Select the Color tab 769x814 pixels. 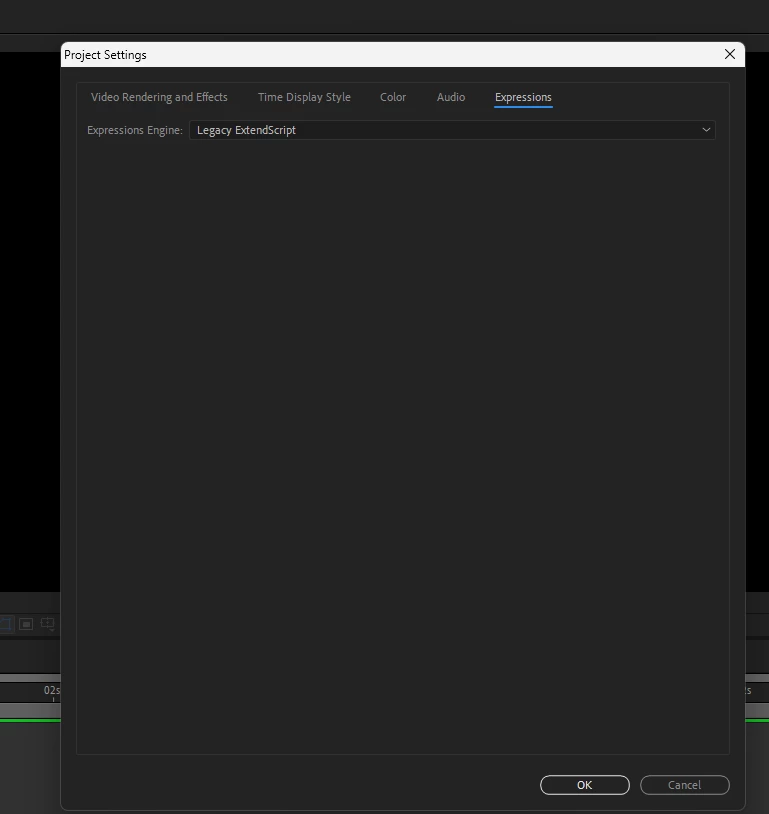point(393,97)
